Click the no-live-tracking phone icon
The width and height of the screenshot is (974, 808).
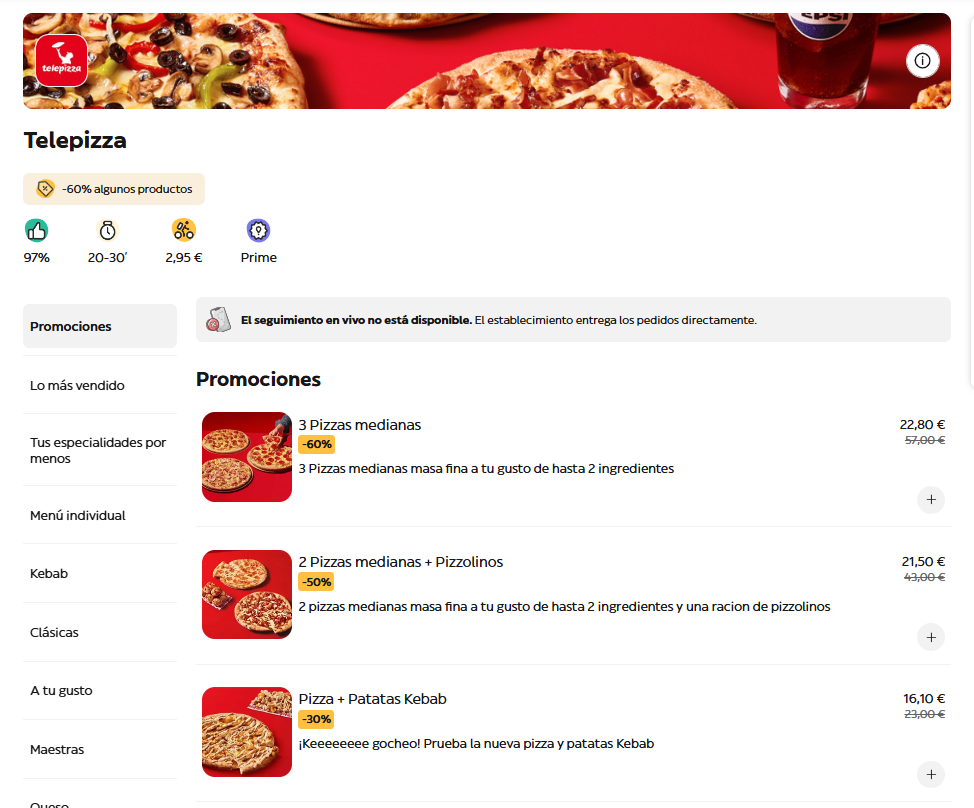[x=218, y=319]
